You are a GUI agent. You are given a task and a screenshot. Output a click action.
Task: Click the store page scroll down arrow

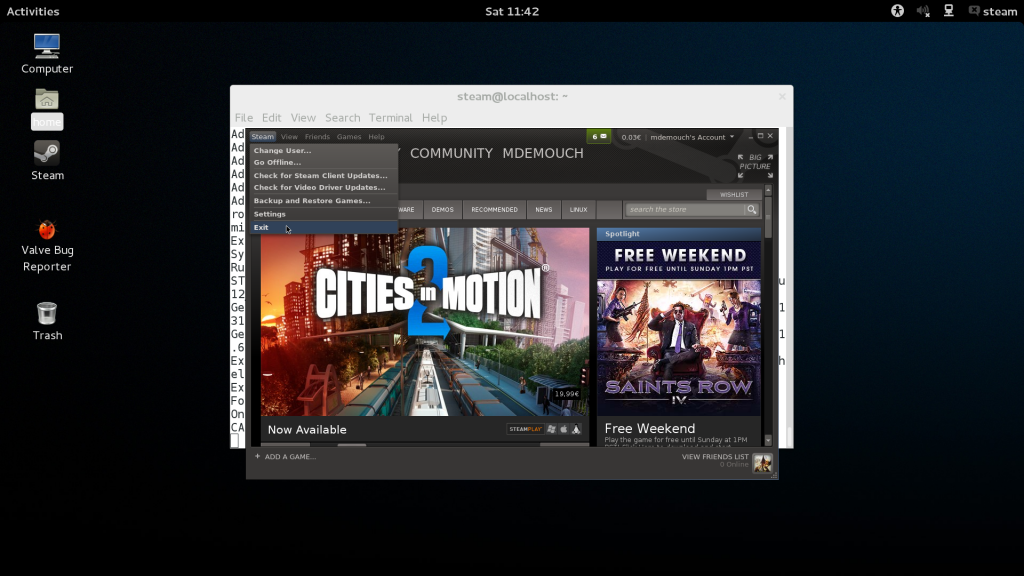point(768,441)
